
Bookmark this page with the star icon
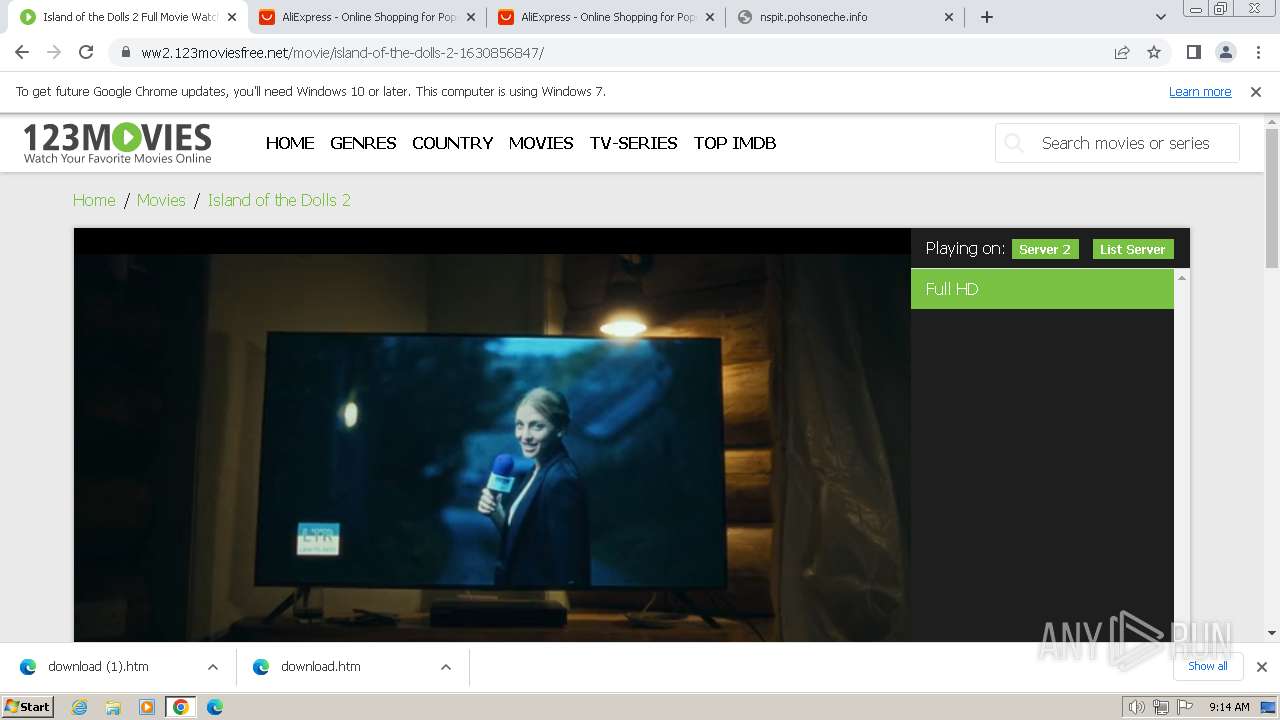pyautogui.click(x=1154, y=52)
